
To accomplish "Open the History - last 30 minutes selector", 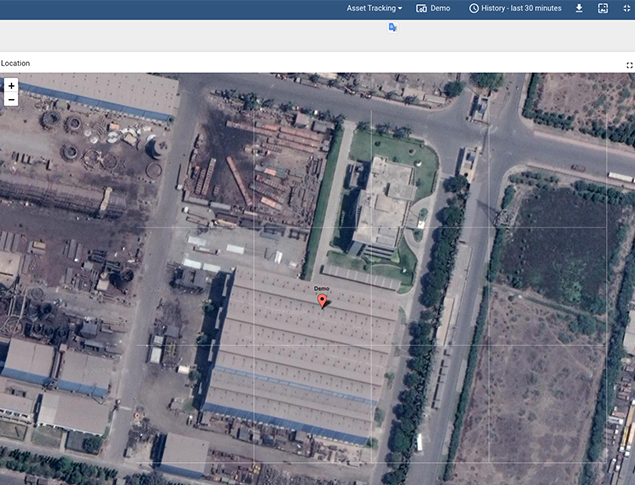I will (519, 8).
